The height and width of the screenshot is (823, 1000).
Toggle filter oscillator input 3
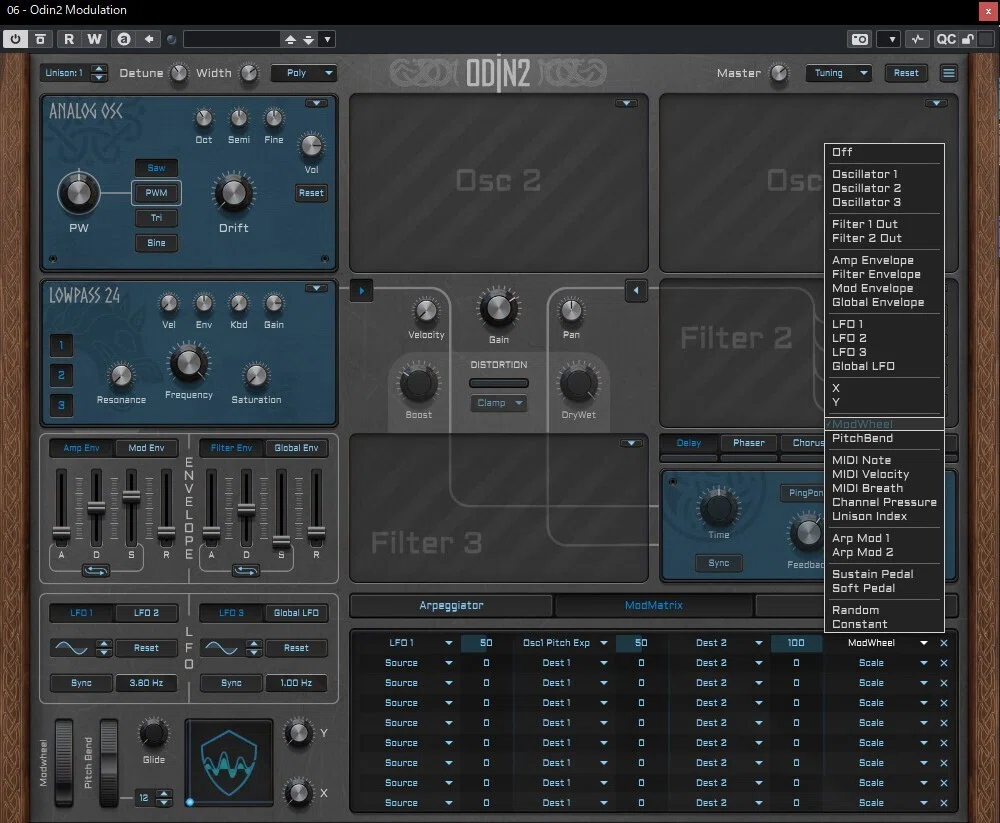(61, 404)
